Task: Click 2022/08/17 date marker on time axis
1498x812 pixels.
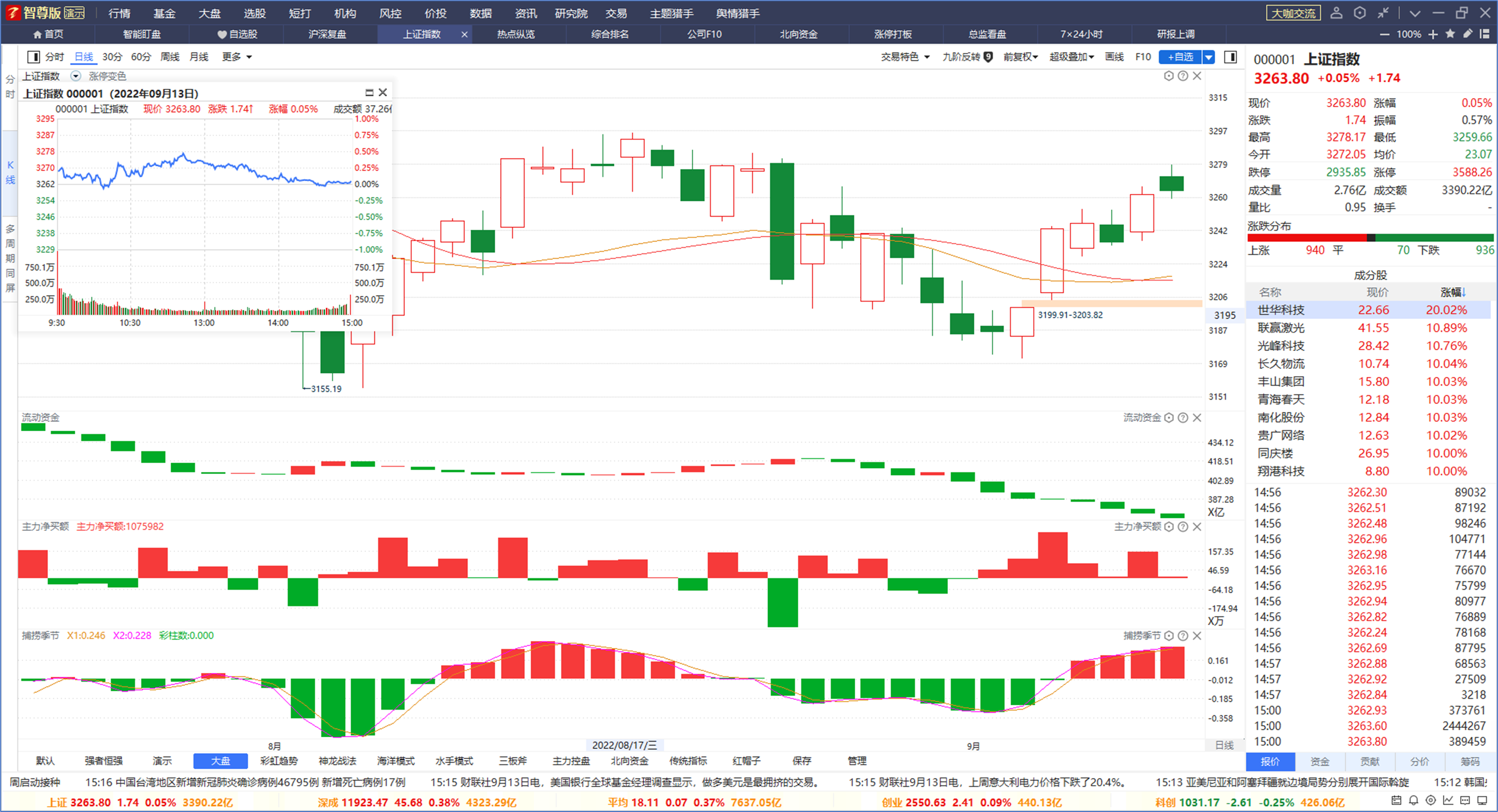Action: click(624, 745)
